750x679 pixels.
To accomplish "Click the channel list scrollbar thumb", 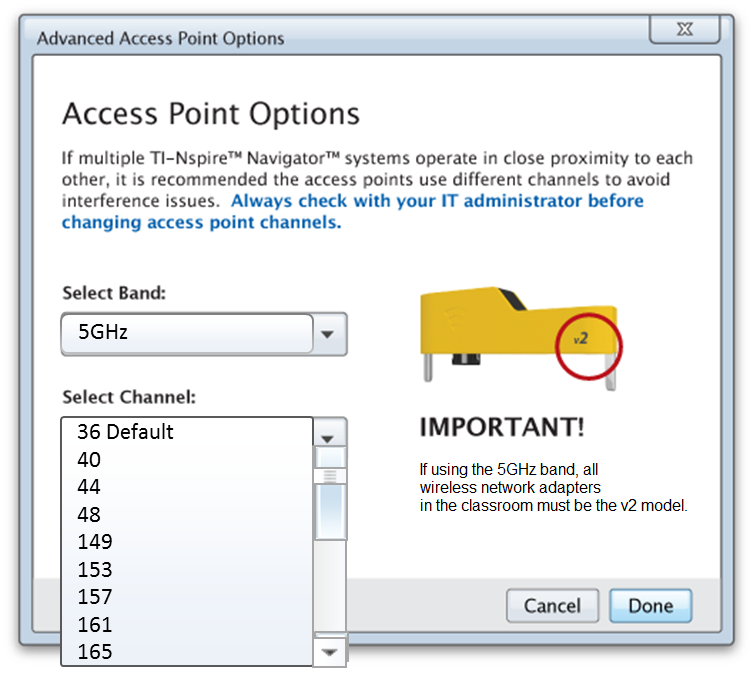I will pyautogui.click(x=330, y=505).
